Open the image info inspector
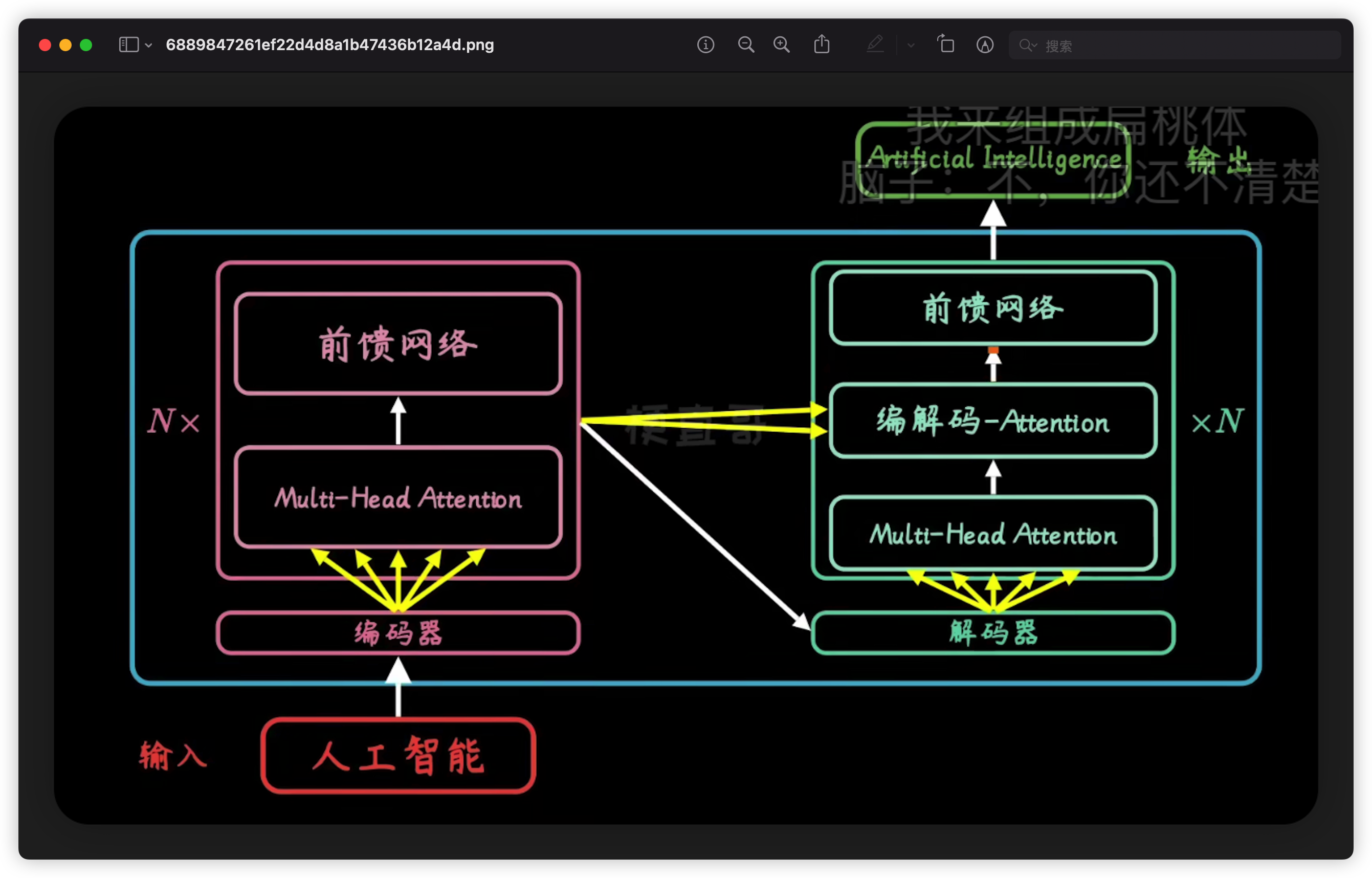 705,45
